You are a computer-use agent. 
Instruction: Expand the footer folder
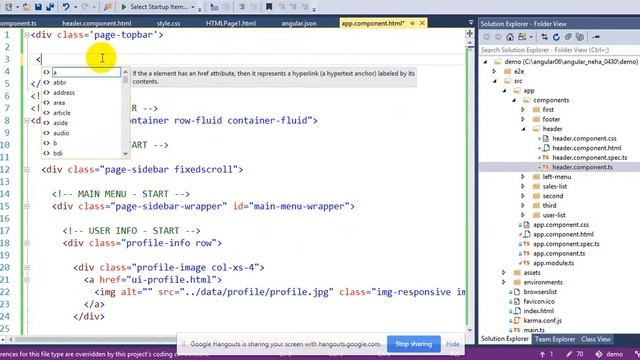pos(523,119)
